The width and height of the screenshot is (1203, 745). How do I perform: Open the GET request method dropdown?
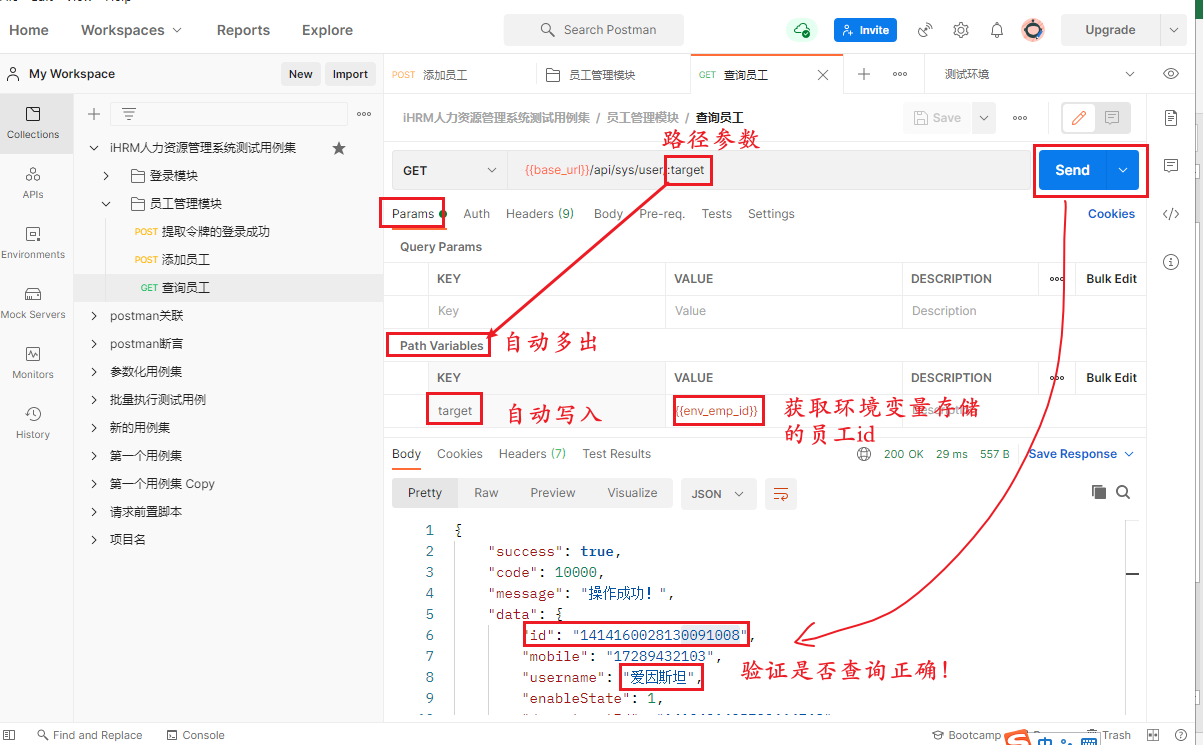coord(449,170)
